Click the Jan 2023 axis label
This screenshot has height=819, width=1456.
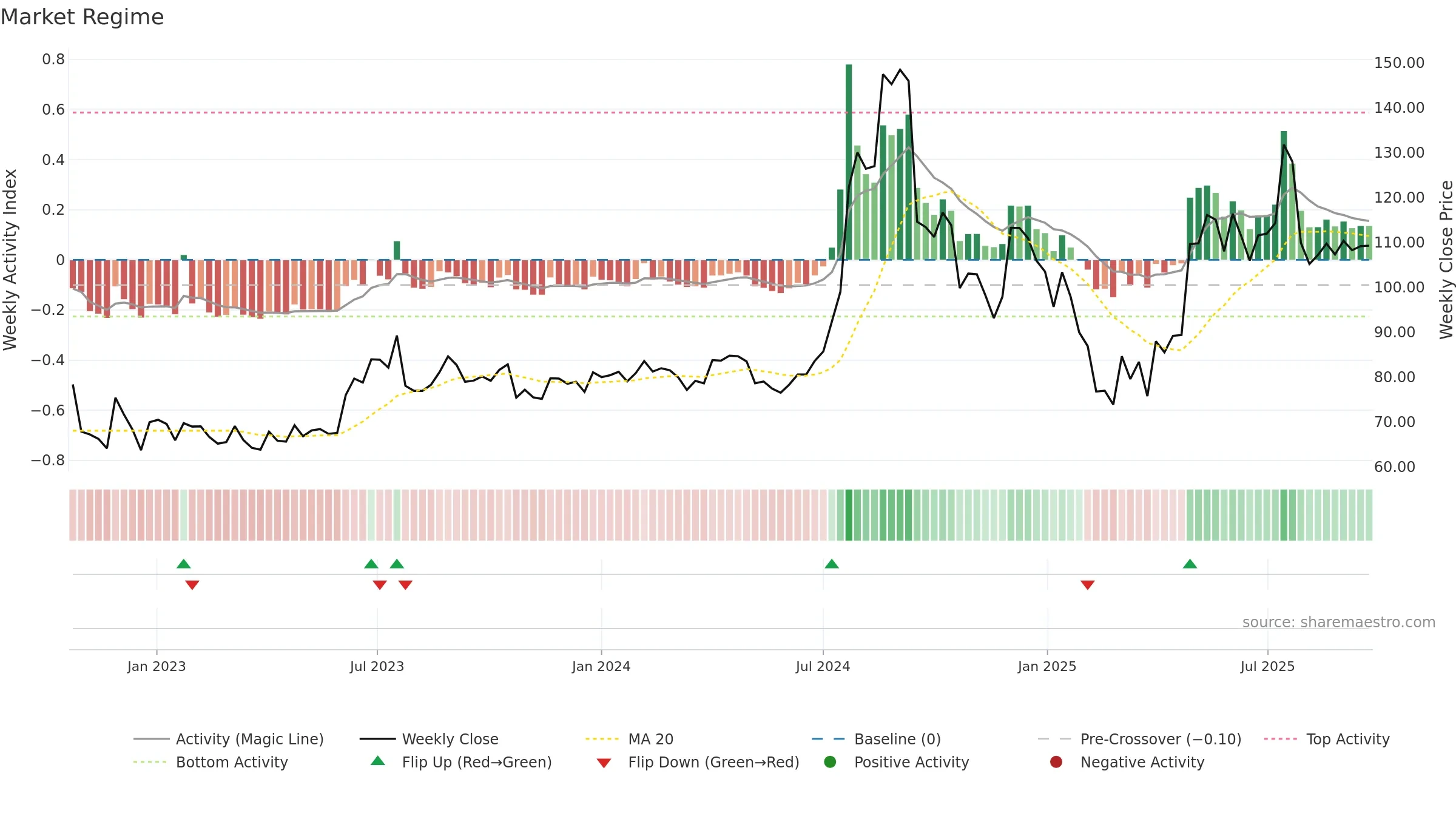pos(157,666)
